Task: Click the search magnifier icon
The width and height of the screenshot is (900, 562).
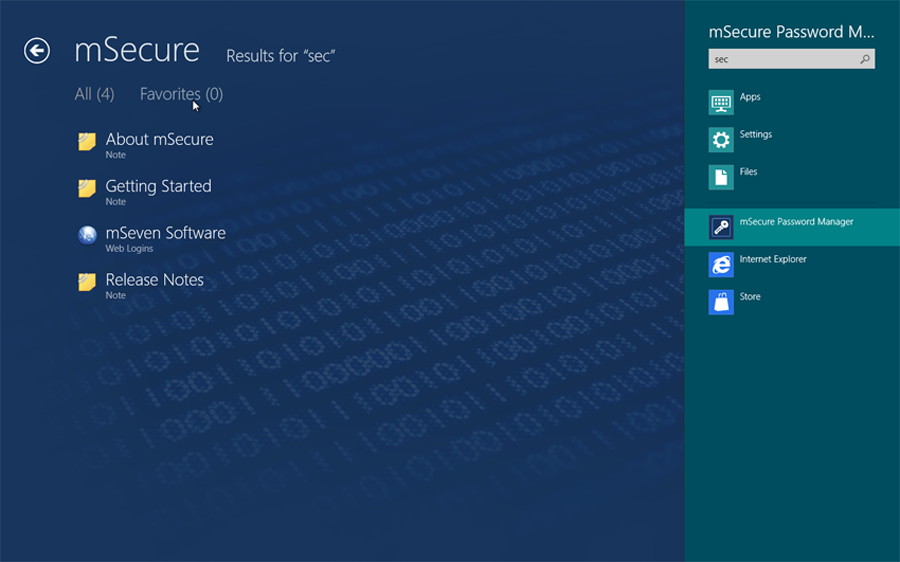Action: 864,59
